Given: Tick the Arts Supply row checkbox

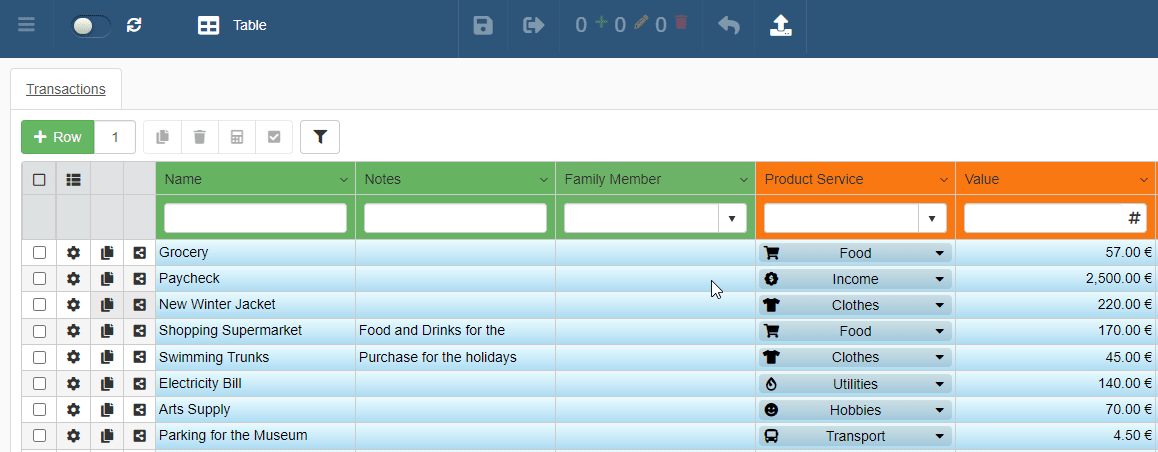Looking at the screenshot, I should click(x=39, y=409).
